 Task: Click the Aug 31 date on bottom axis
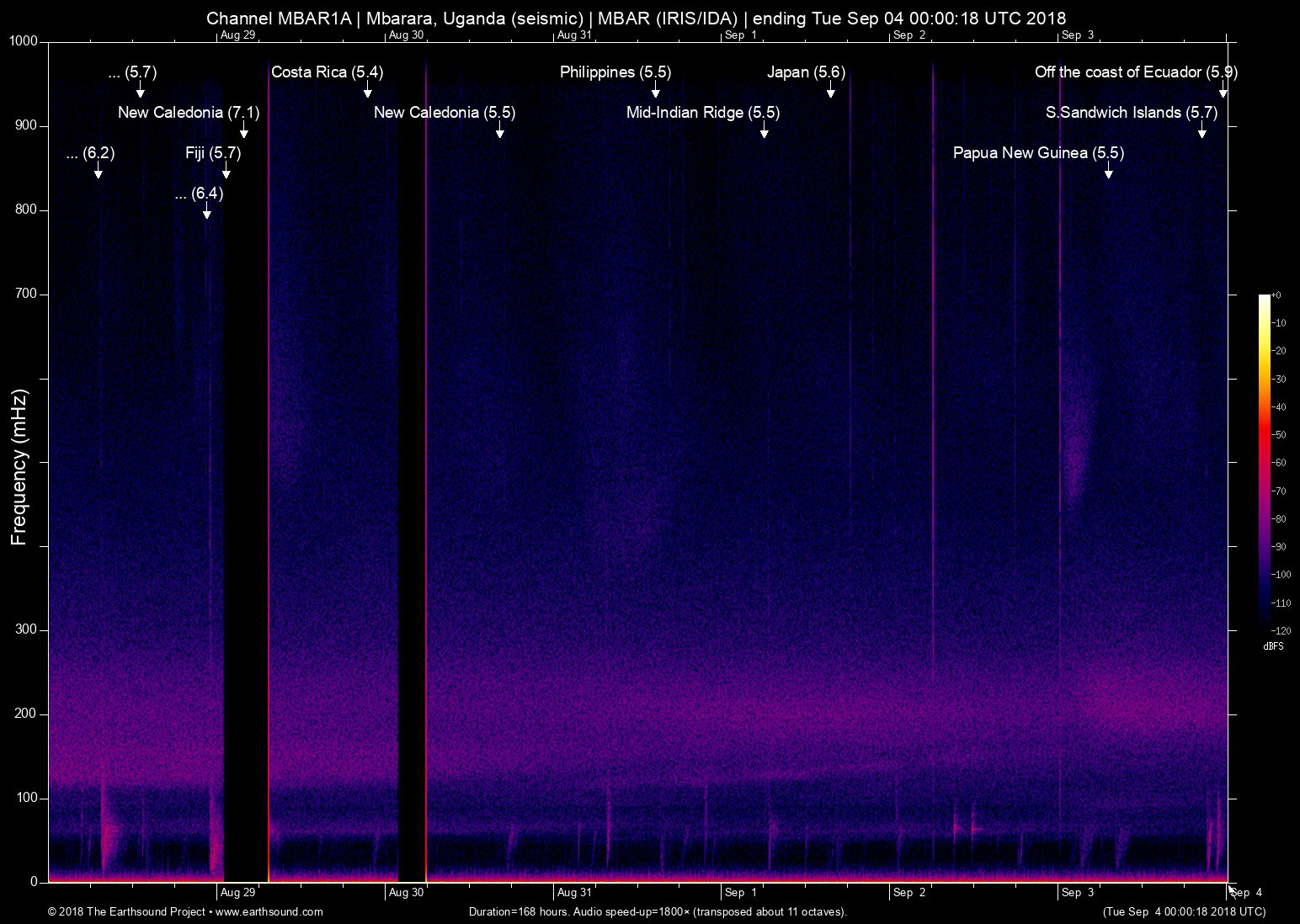(574, 892)
